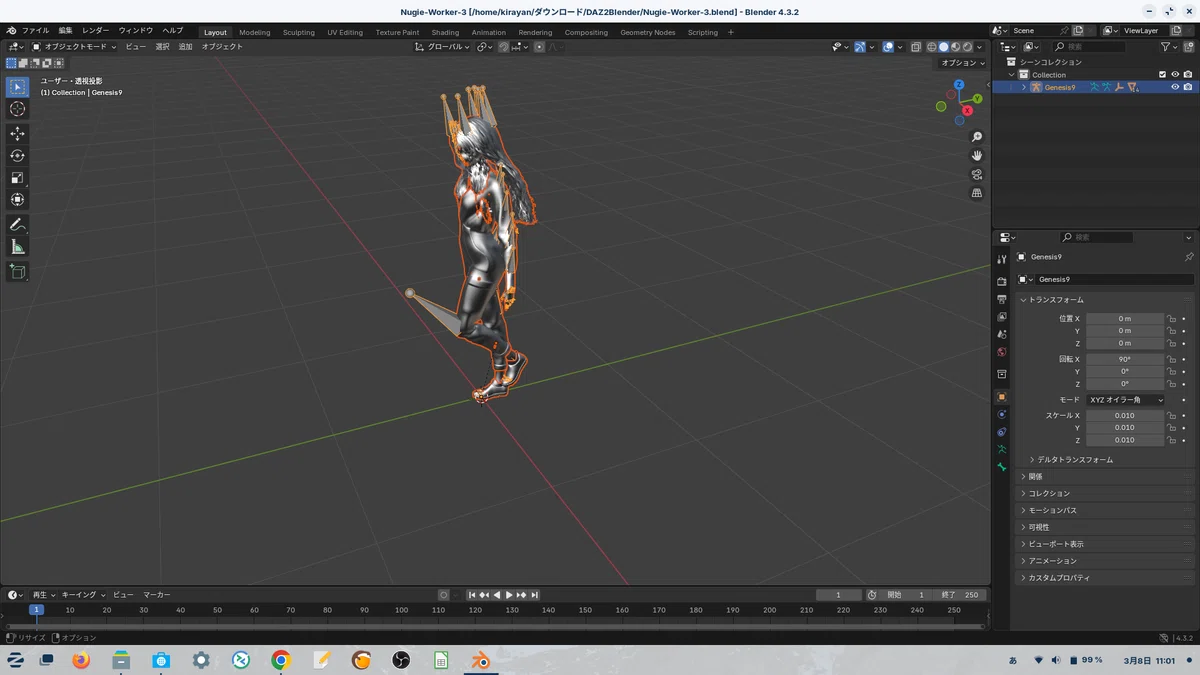Screen dimensions: 1200x675
Task: Click the Select Box tool
Action: [x=17, y=87]
